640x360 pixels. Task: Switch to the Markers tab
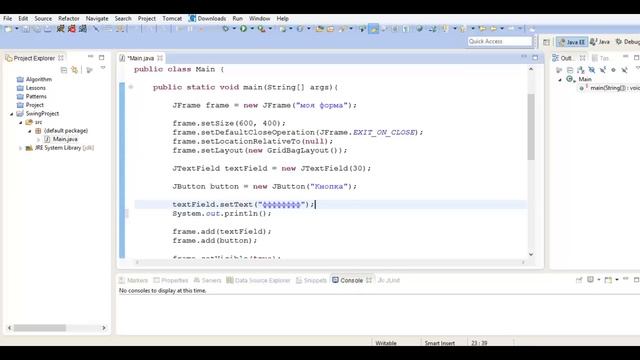133,280
